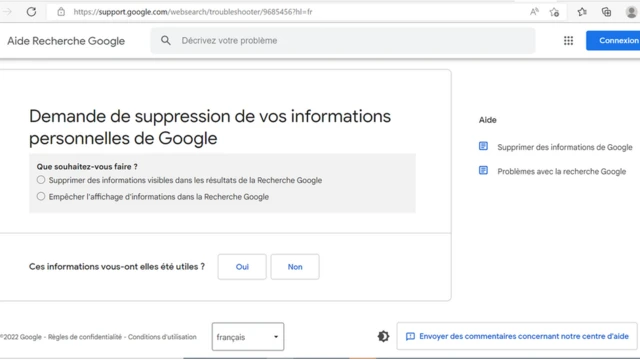Click "Ces informations vous-ont elles été utiles ?" text
Viewport: 640px width, 360px height.
pos(117,267)
